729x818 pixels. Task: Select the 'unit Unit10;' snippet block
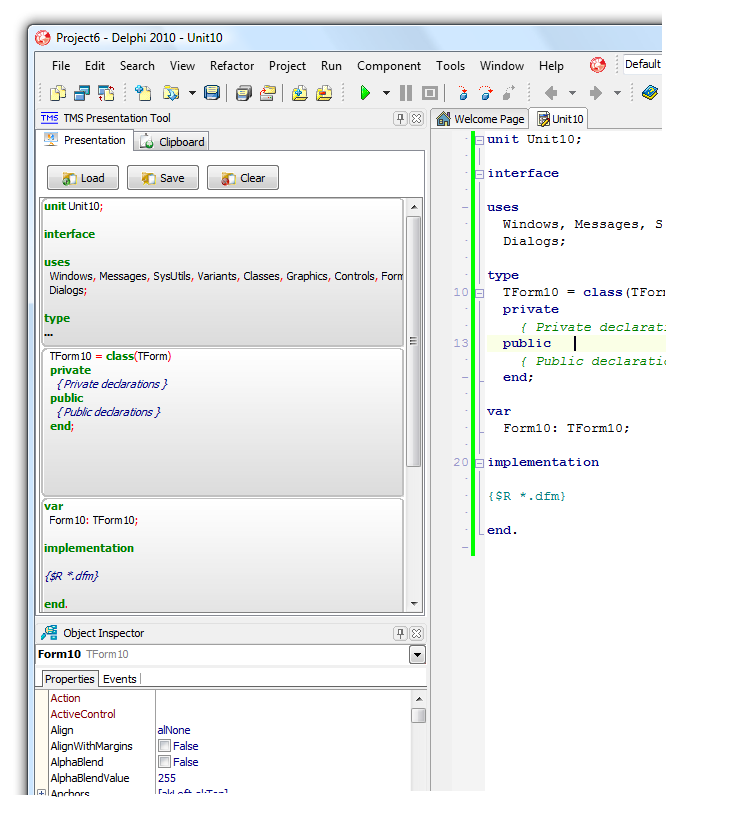click(x=223, y=272)
